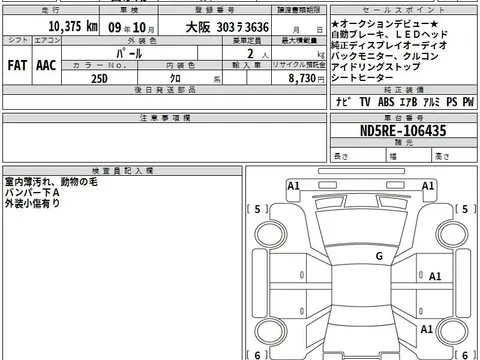Select the 幅 dimension field
The width and height of the screenshot is (480, 360).
pos(409,156)
